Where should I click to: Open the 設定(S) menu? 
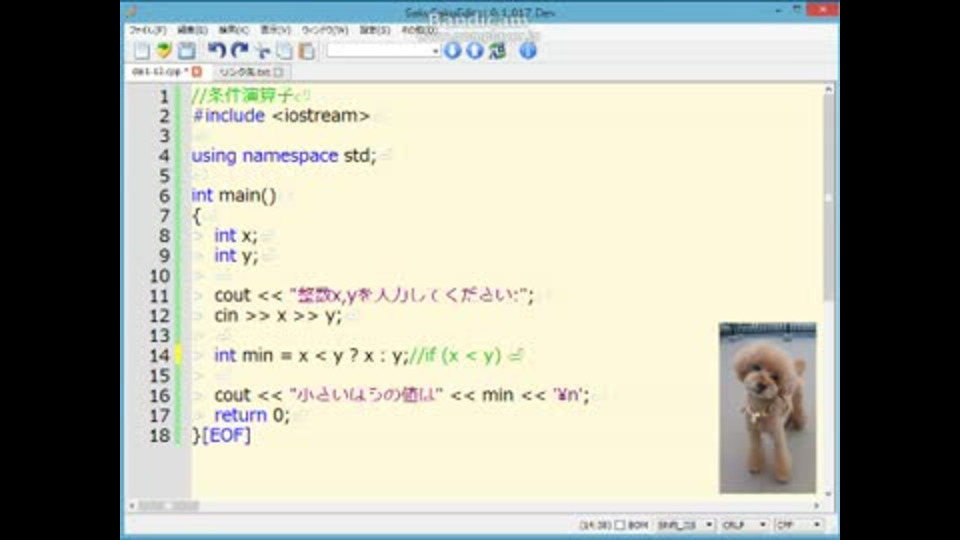click(x=375, y=29)
